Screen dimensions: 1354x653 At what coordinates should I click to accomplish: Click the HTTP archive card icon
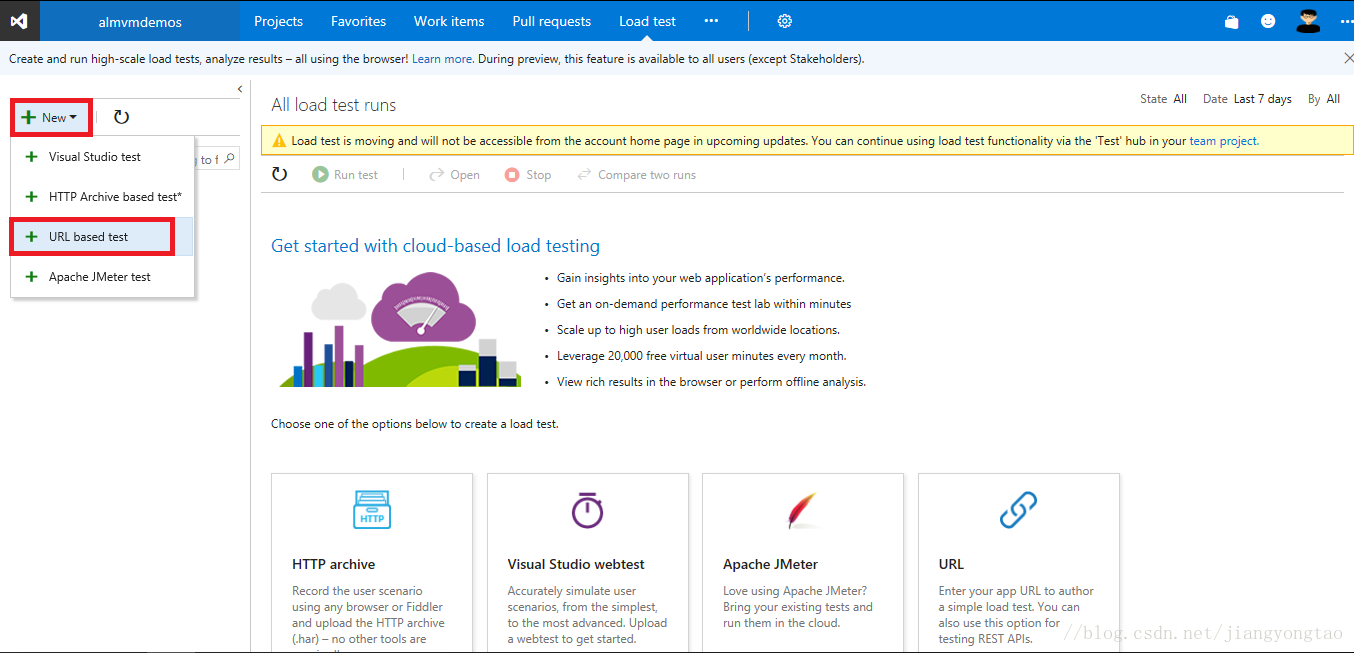[372, 510]
